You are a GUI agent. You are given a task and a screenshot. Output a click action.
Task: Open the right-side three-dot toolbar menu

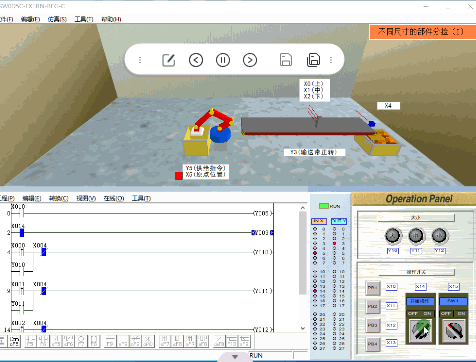331,60
